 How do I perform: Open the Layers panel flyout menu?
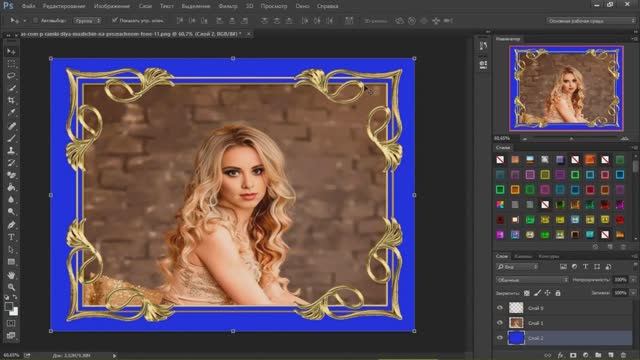tap(635, 256)
